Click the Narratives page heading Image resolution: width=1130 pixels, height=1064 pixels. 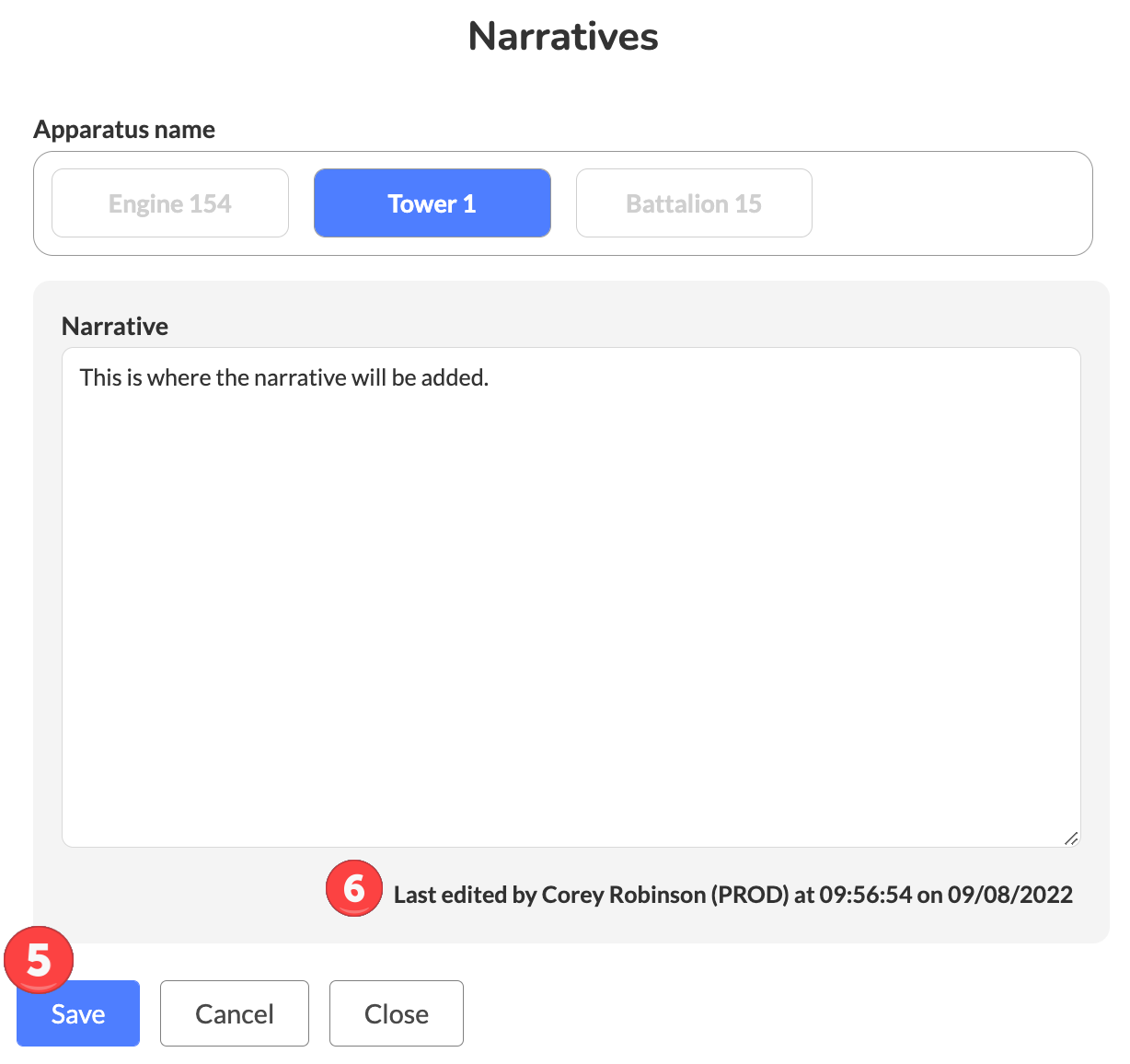(x=563, y=37)
